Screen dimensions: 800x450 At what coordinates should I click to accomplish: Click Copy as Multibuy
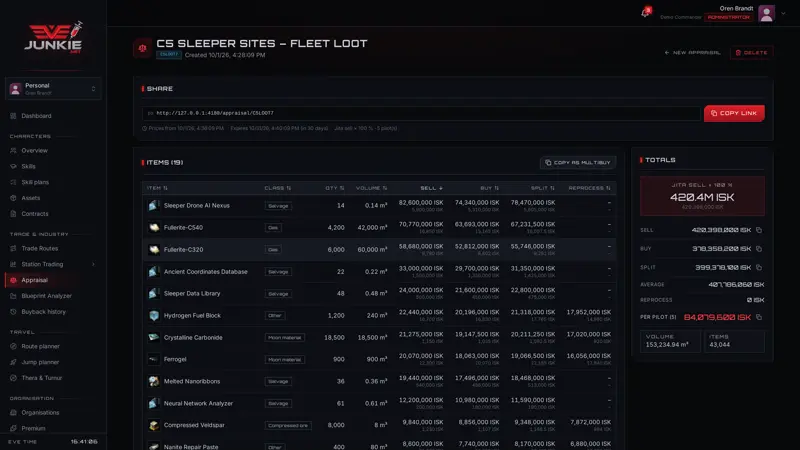[x=578, y=163]
